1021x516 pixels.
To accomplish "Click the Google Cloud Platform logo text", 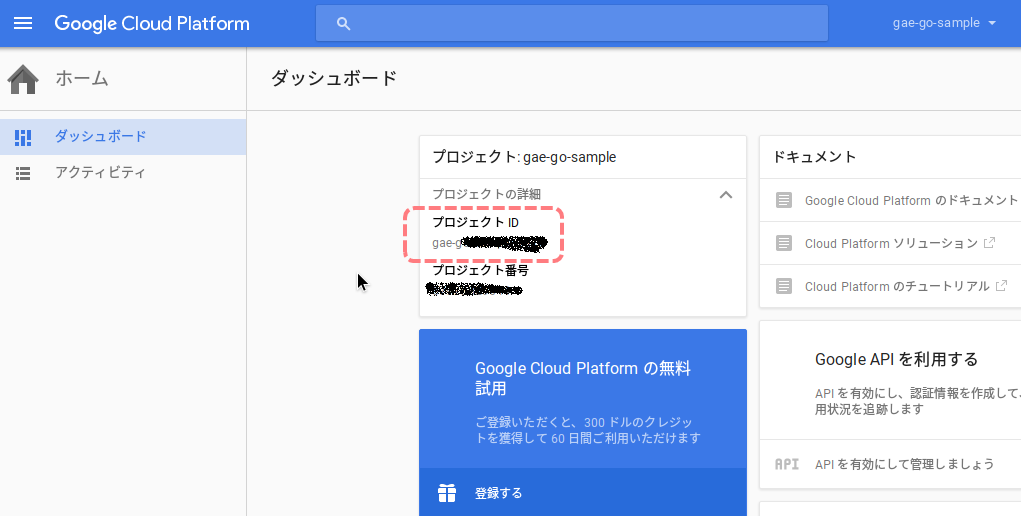I will click(152, 23).
